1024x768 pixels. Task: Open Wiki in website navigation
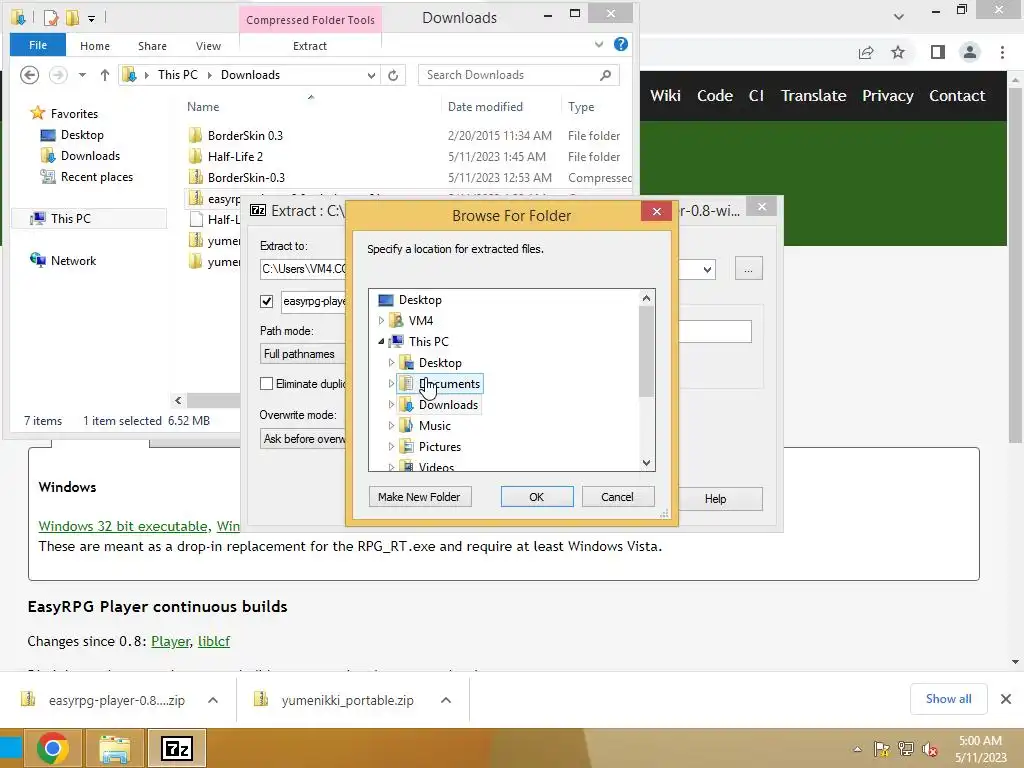click(x=665, y=96)
